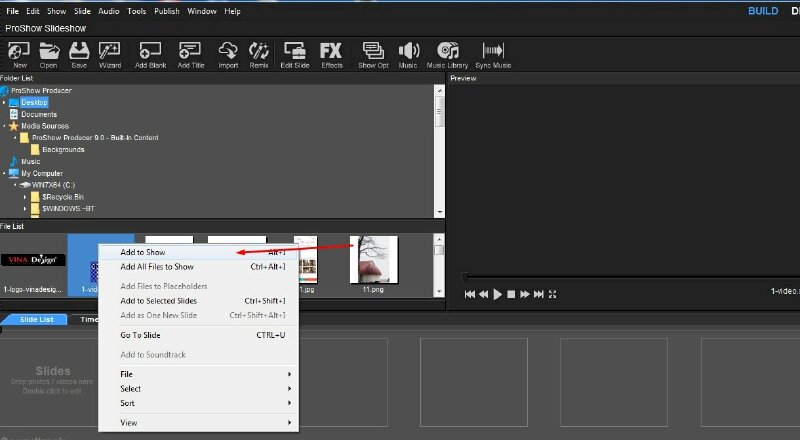Expand the Sort submenu

pyautogui.click(x=198, y=403)
